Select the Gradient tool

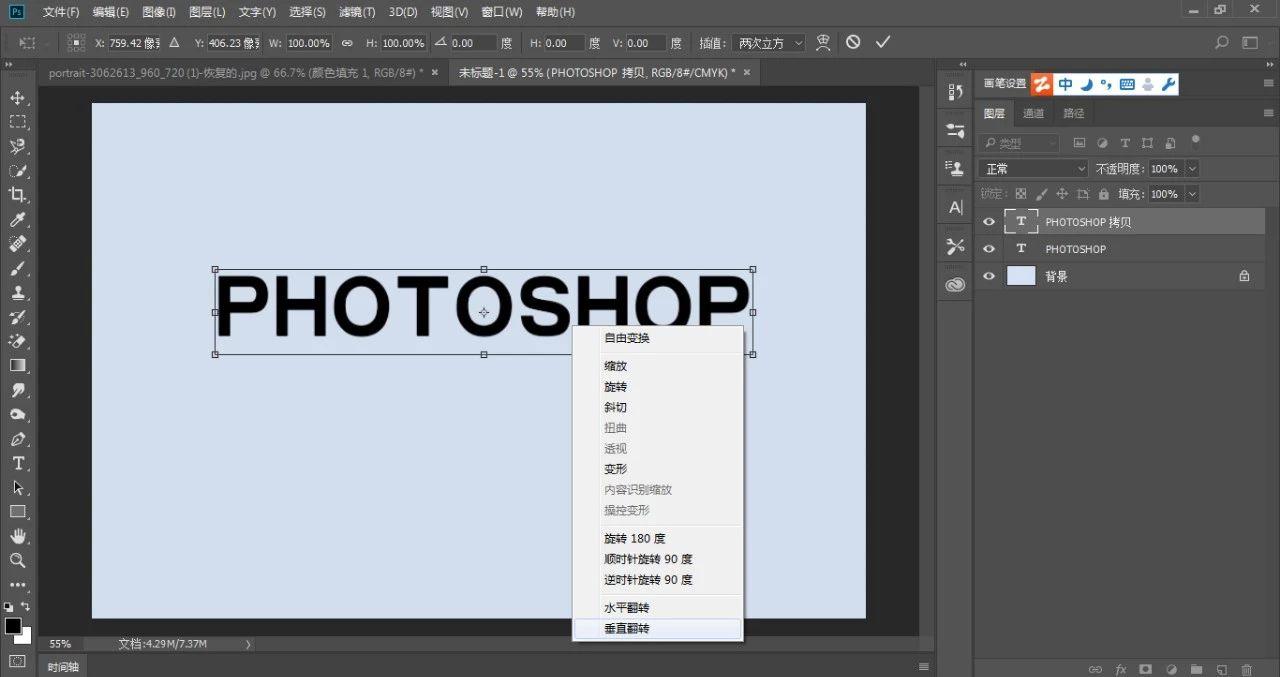coord(17,366)
